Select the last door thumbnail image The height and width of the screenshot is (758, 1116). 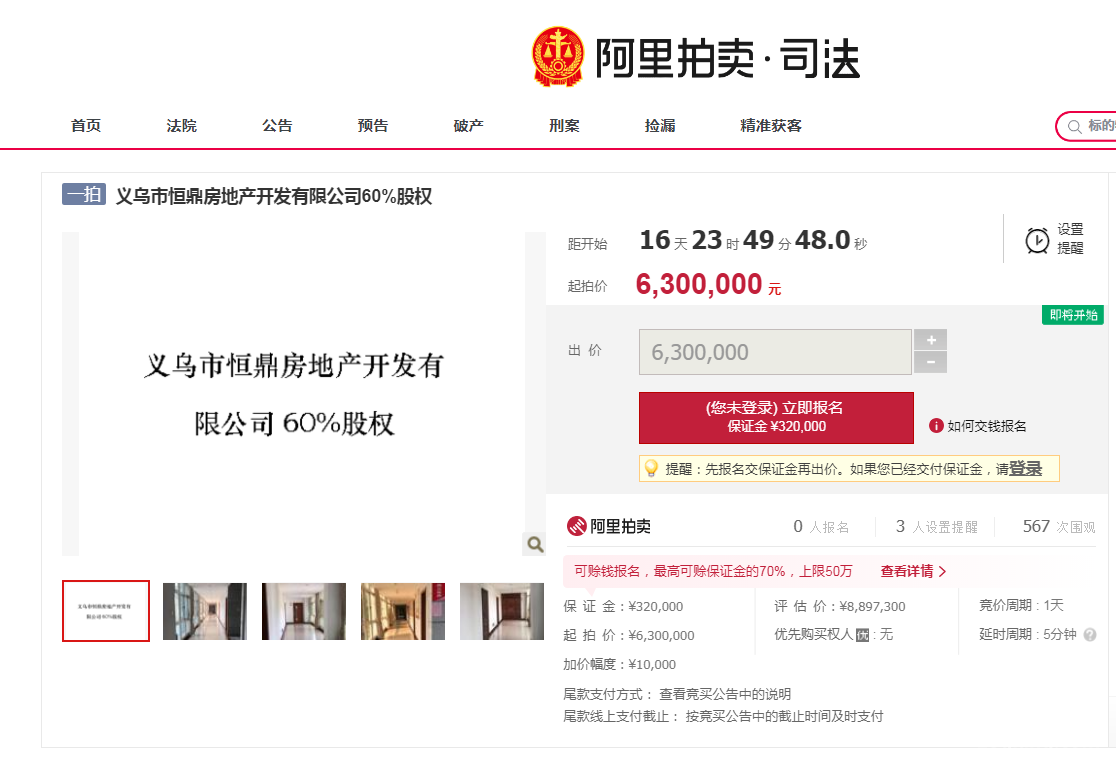point(502,611)
